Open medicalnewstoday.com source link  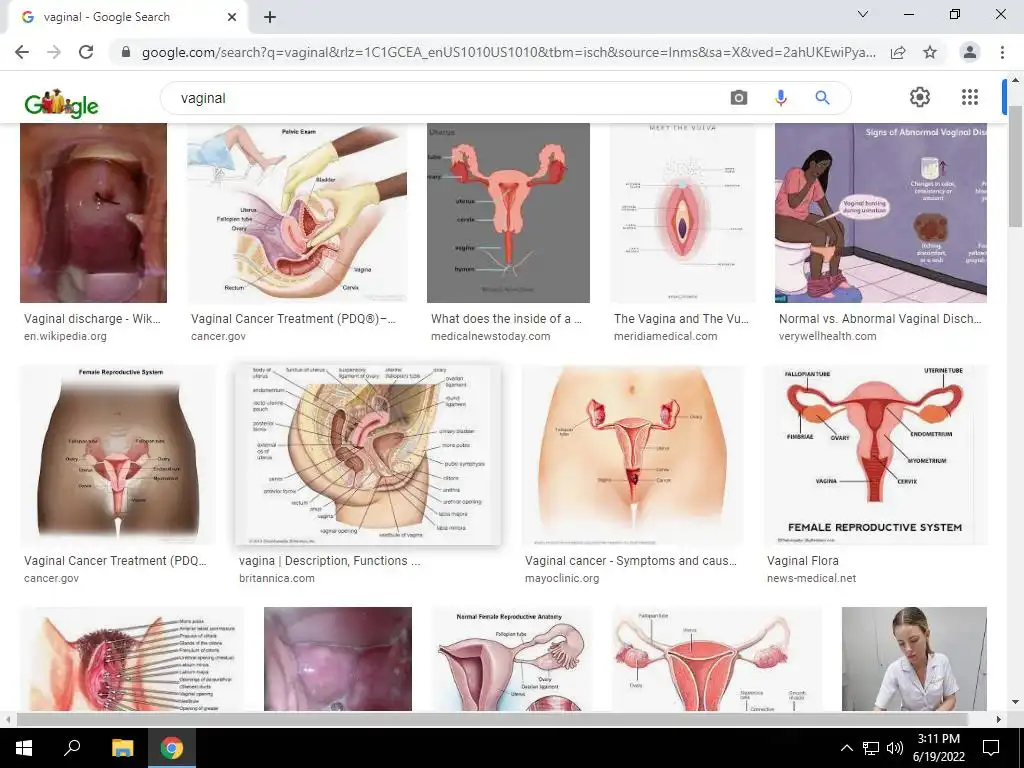click(x=490, y=336)
